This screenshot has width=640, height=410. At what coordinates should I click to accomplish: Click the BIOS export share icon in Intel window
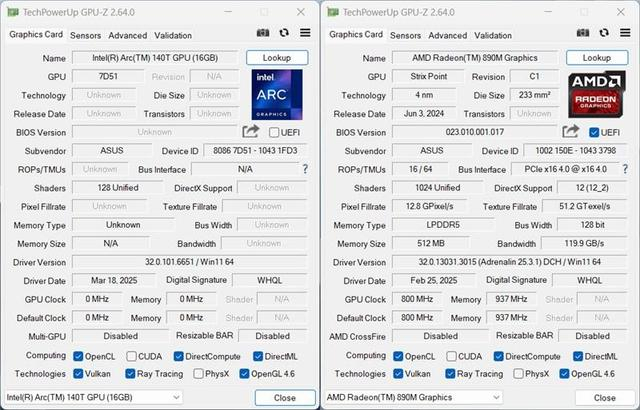pyautogui.click(x=251, y=131)
